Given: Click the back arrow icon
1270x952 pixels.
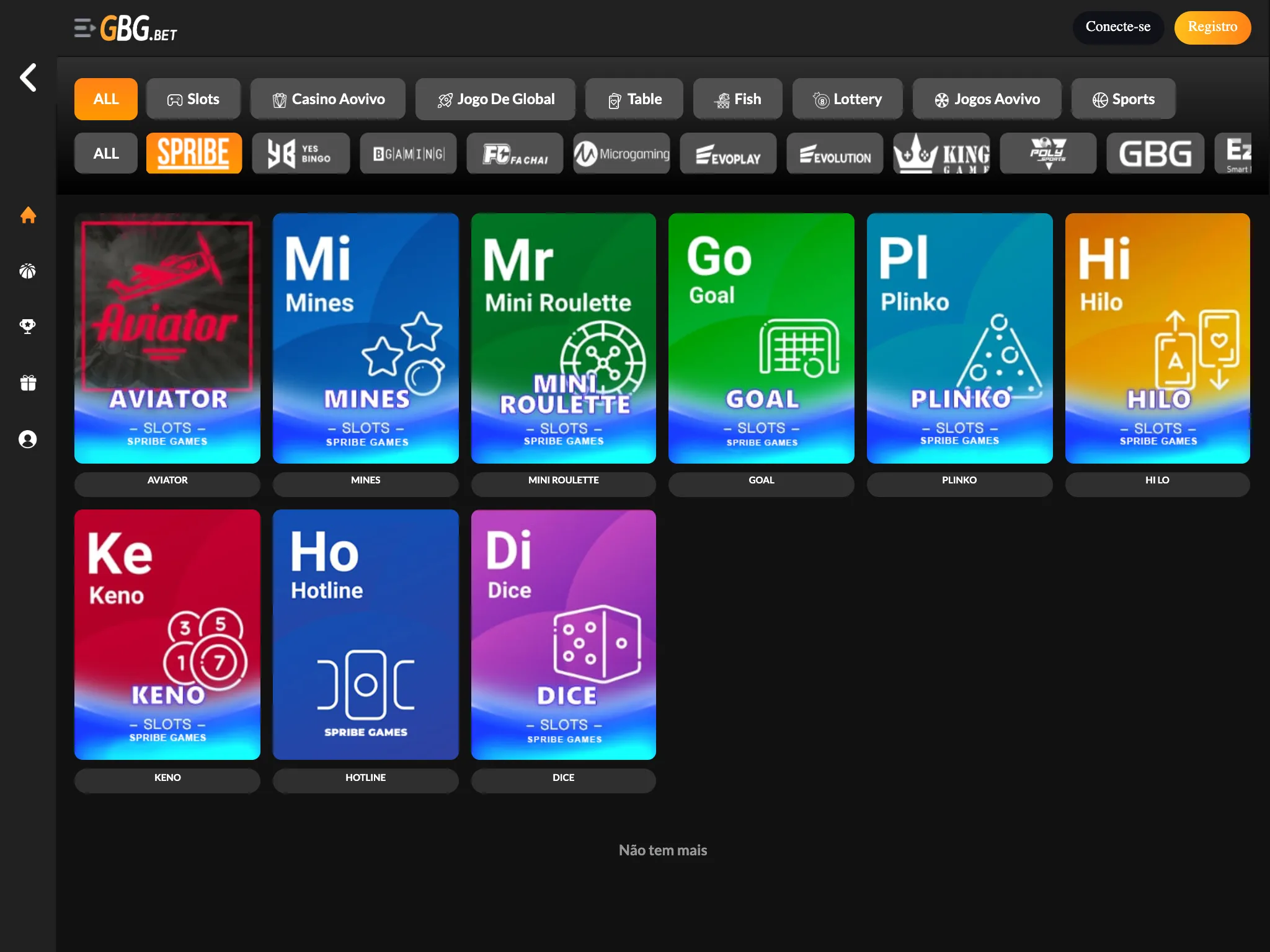Looking at the screenshot, I should 28,77.
